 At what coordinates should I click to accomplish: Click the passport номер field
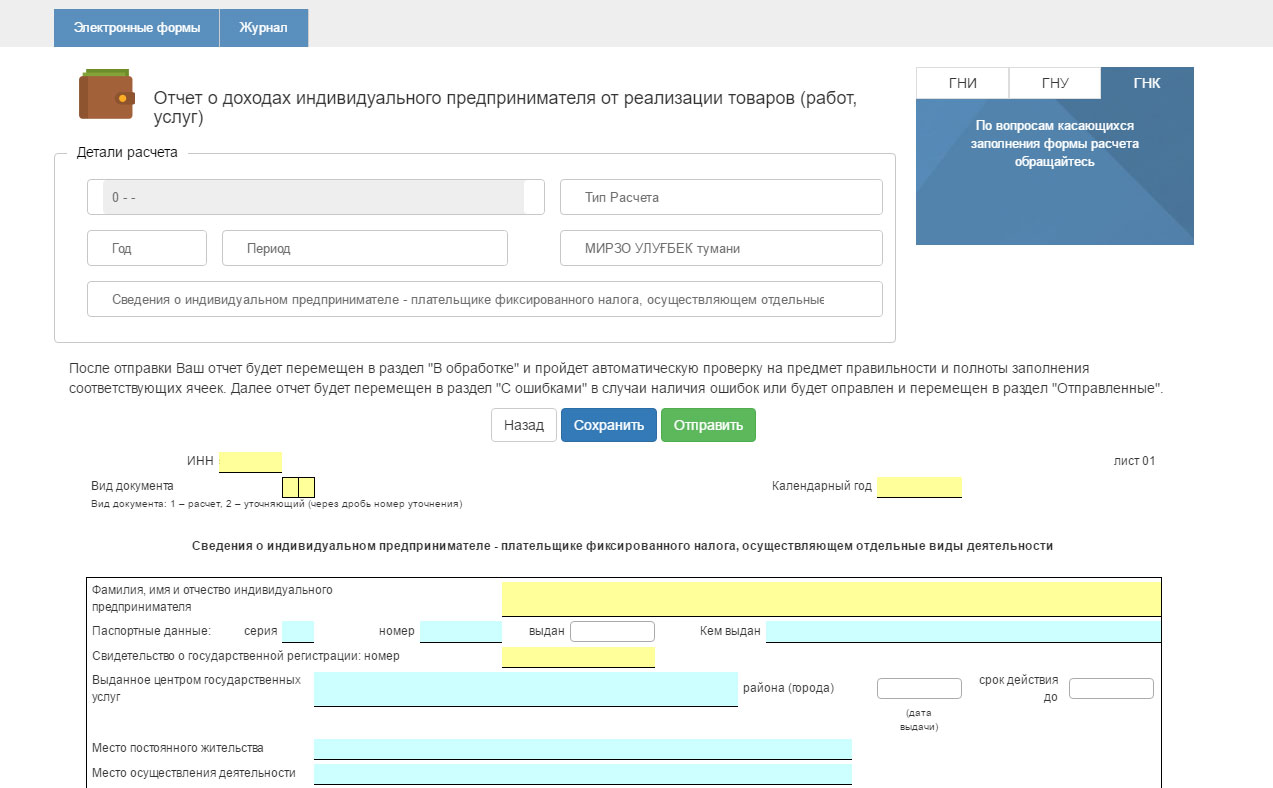point(460,631)
